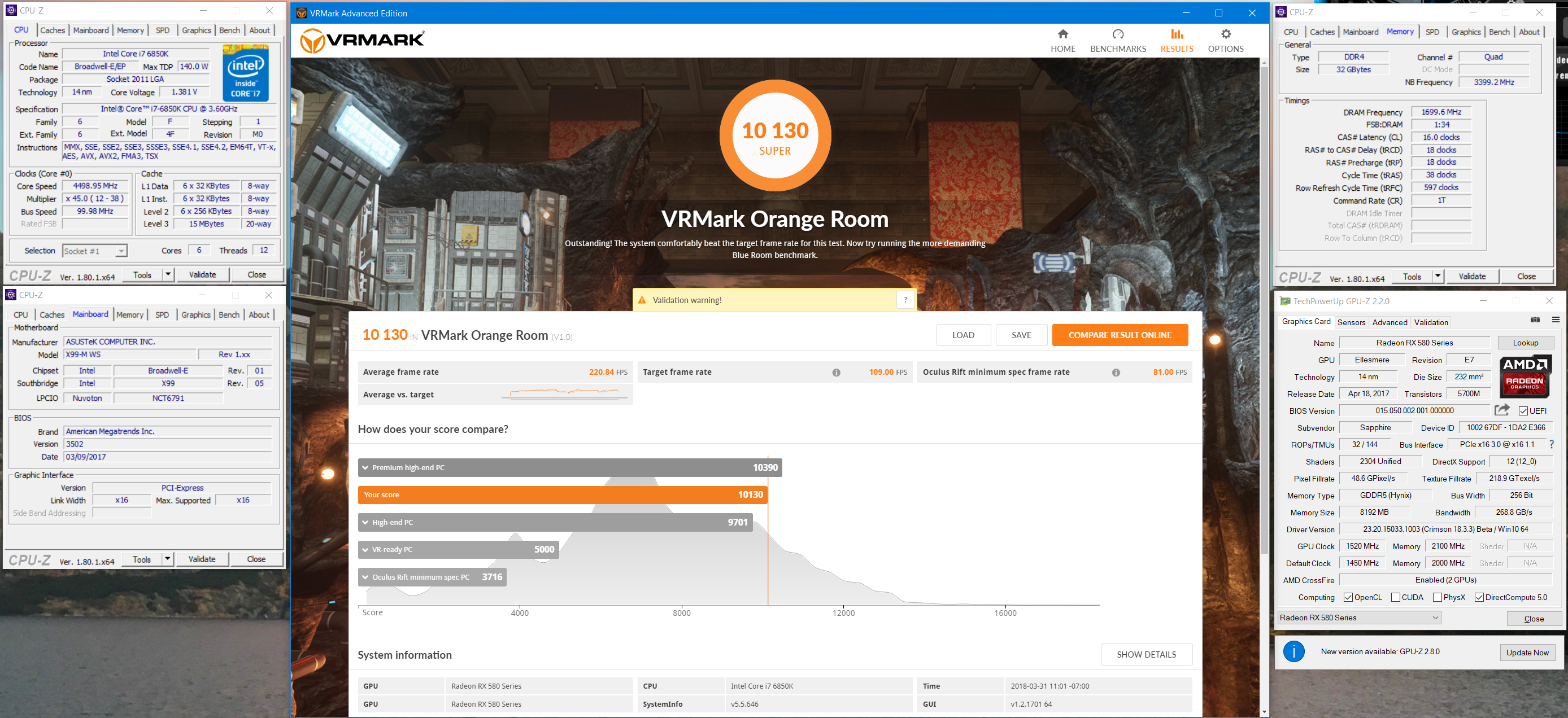Toggle the OpenCL checkbox
This screenshot has height=718, width=1568.
click(1348, 598)
